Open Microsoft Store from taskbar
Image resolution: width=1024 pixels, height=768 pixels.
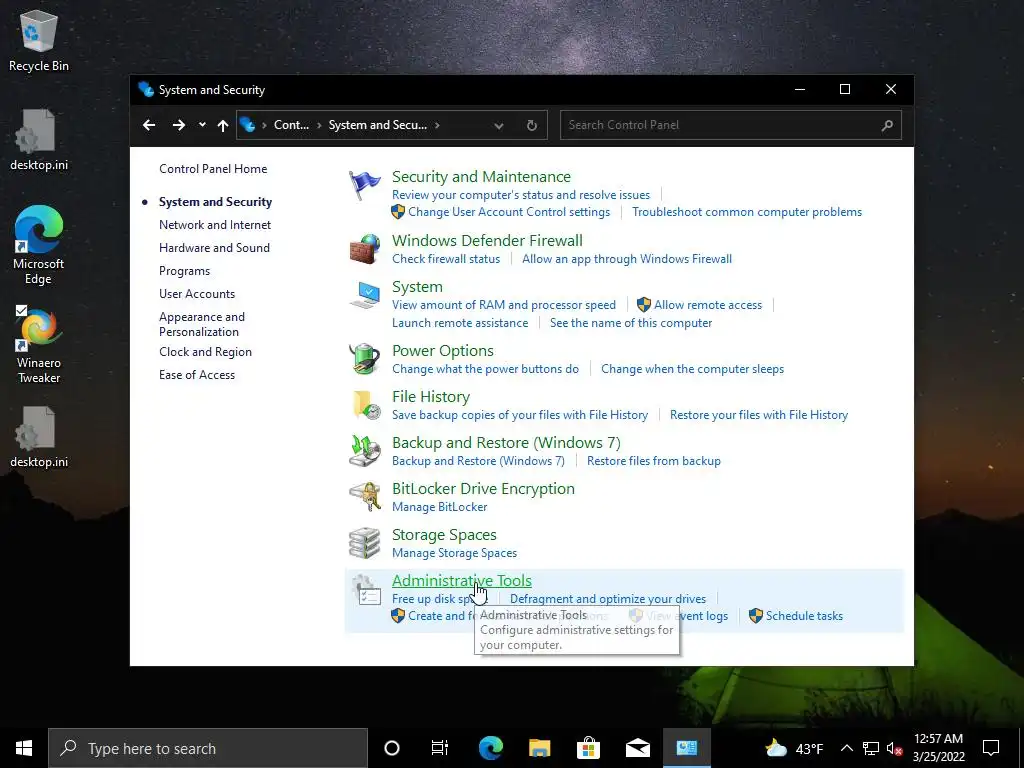click(x=588, y=748)
